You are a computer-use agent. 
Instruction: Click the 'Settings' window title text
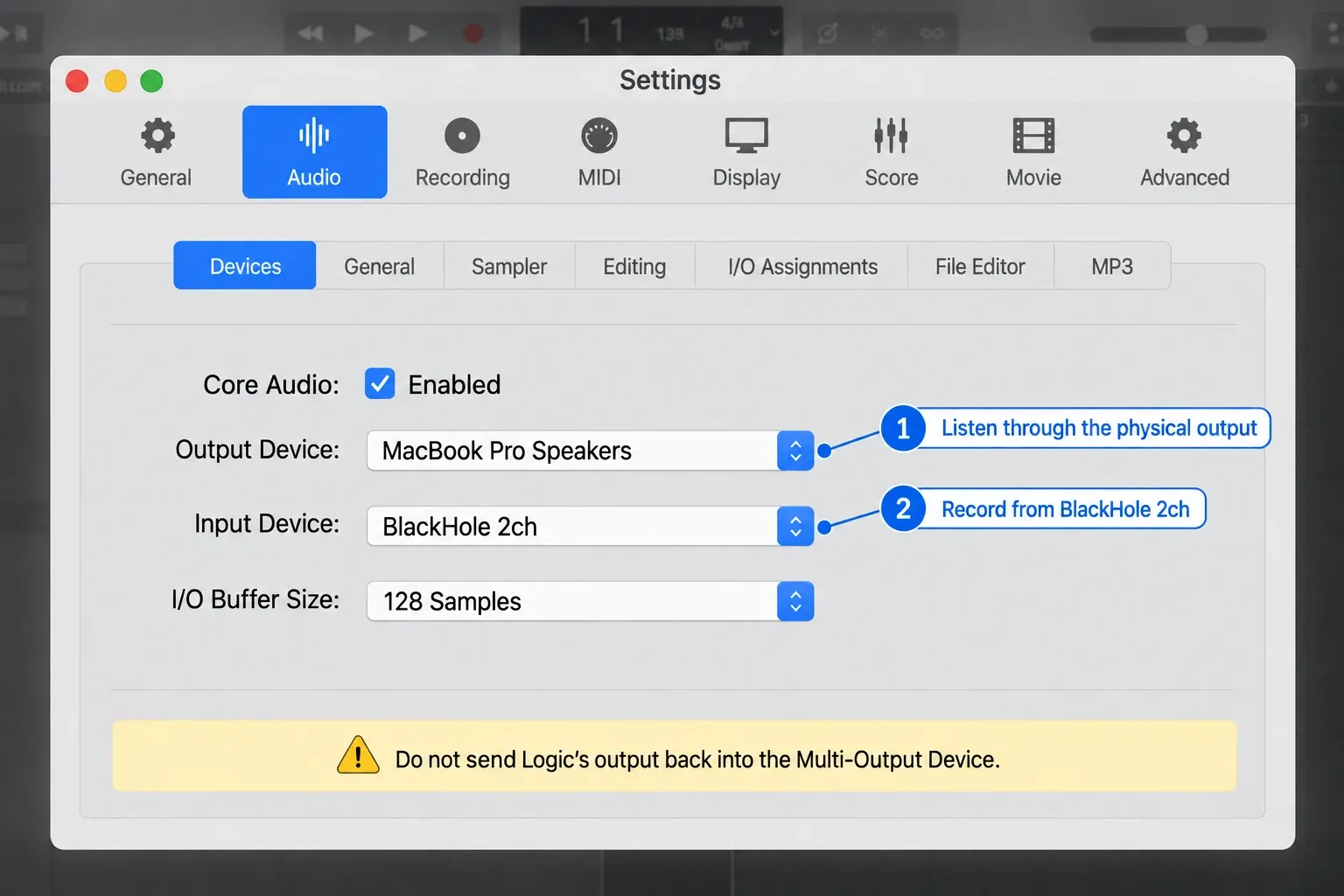point(670,80)
